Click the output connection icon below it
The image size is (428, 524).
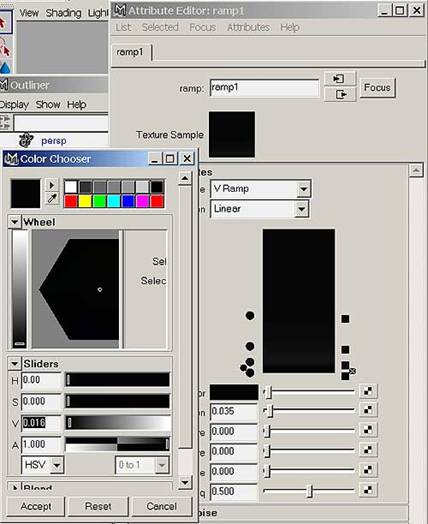coord(340,95)
